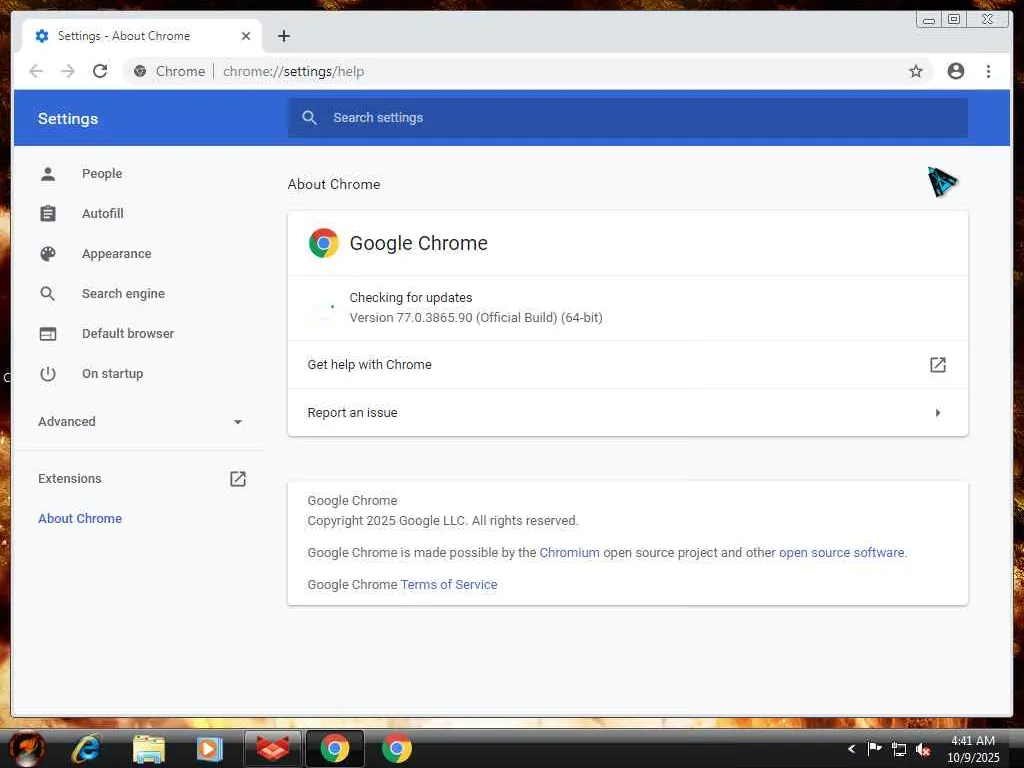The width and height of the screenshot is (1024, 768).
Task: Open File Explorer from the taskbar
Action: [x=148, y=748]
